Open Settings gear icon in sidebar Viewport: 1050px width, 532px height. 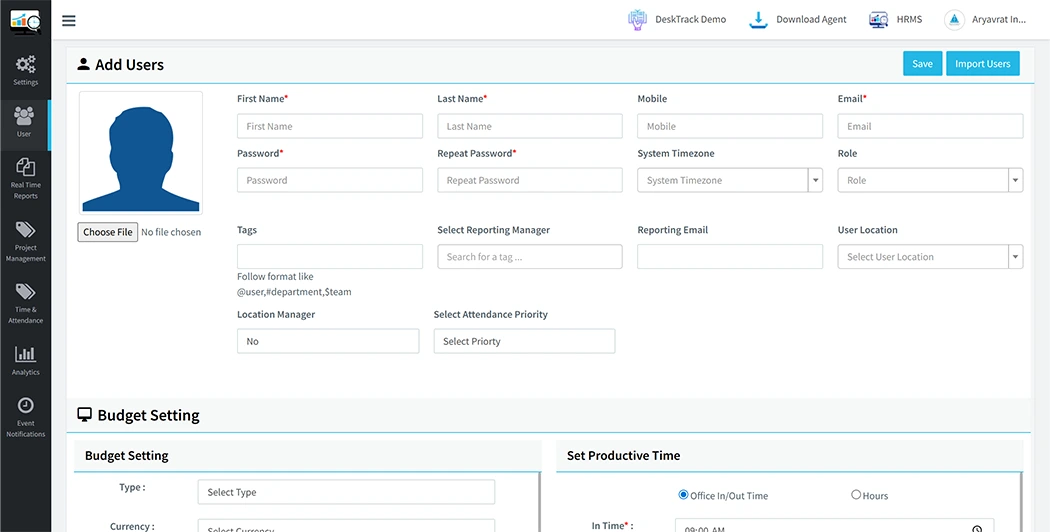(x=25, y=64)
